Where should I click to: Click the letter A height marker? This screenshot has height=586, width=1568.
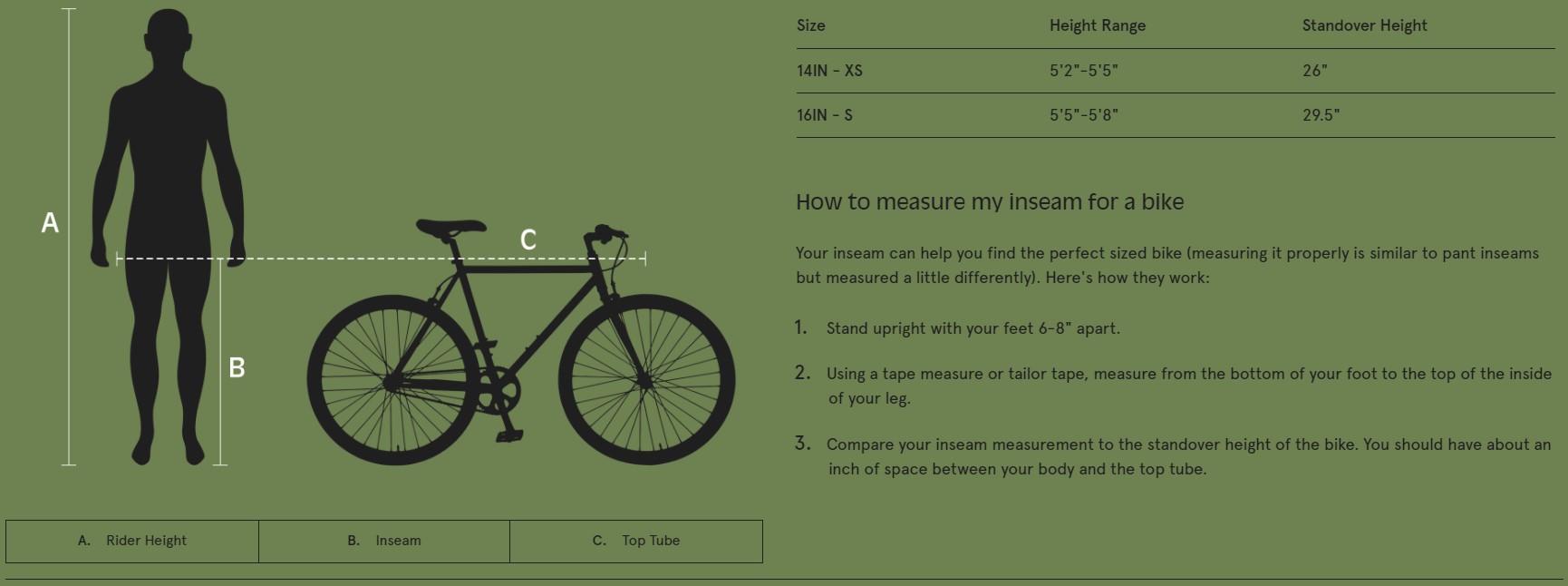coord(50,222)
